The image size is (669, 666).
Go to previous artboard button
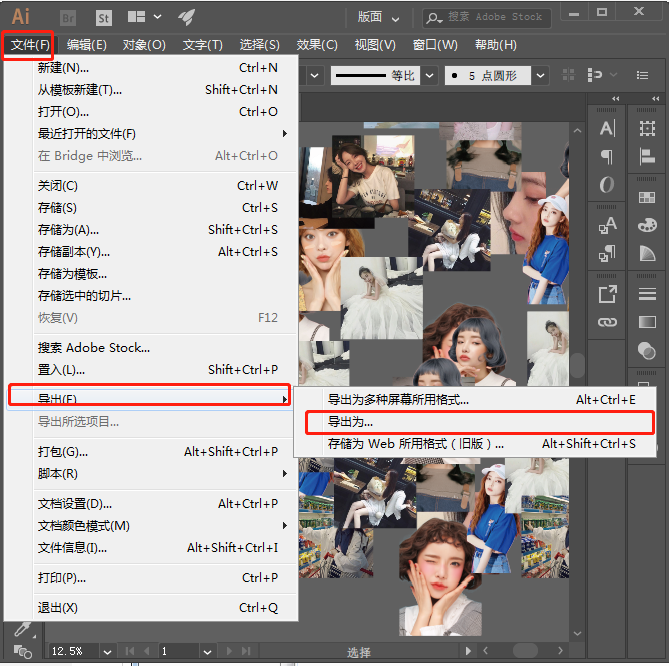pyautogui.click(x=147, y=651)
